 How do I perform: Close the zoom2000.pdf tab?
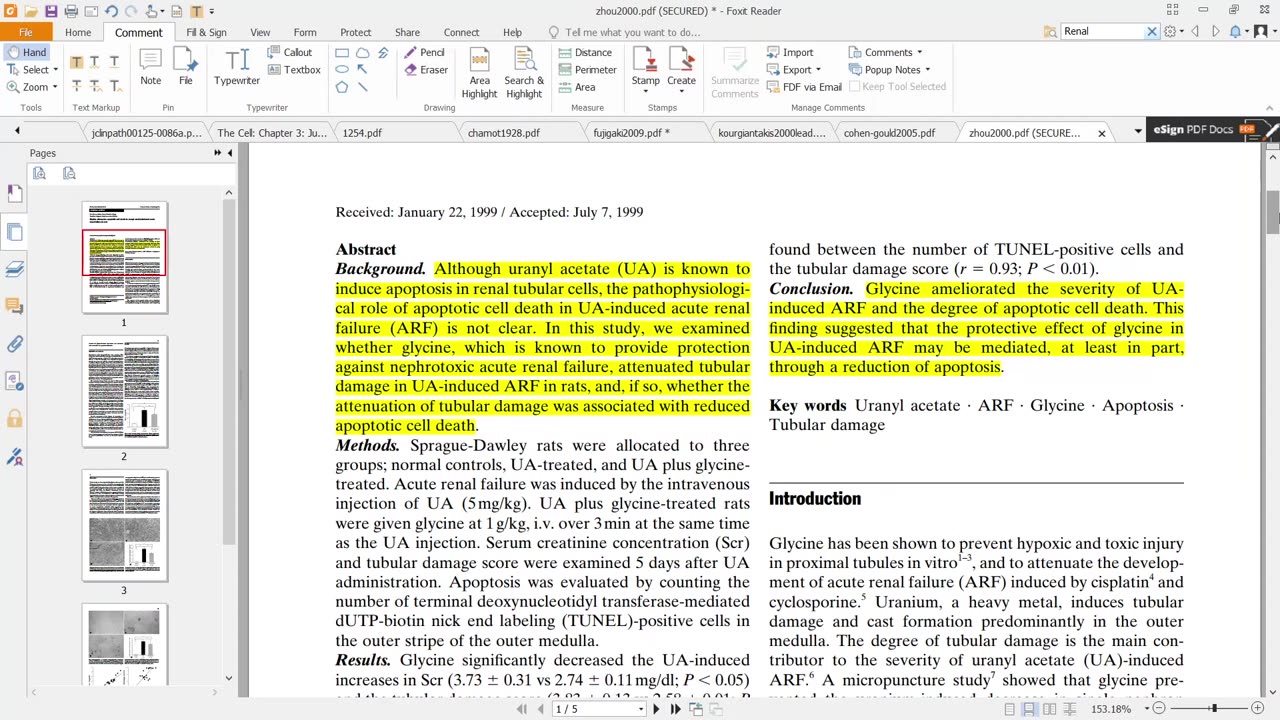[1102, 133]
